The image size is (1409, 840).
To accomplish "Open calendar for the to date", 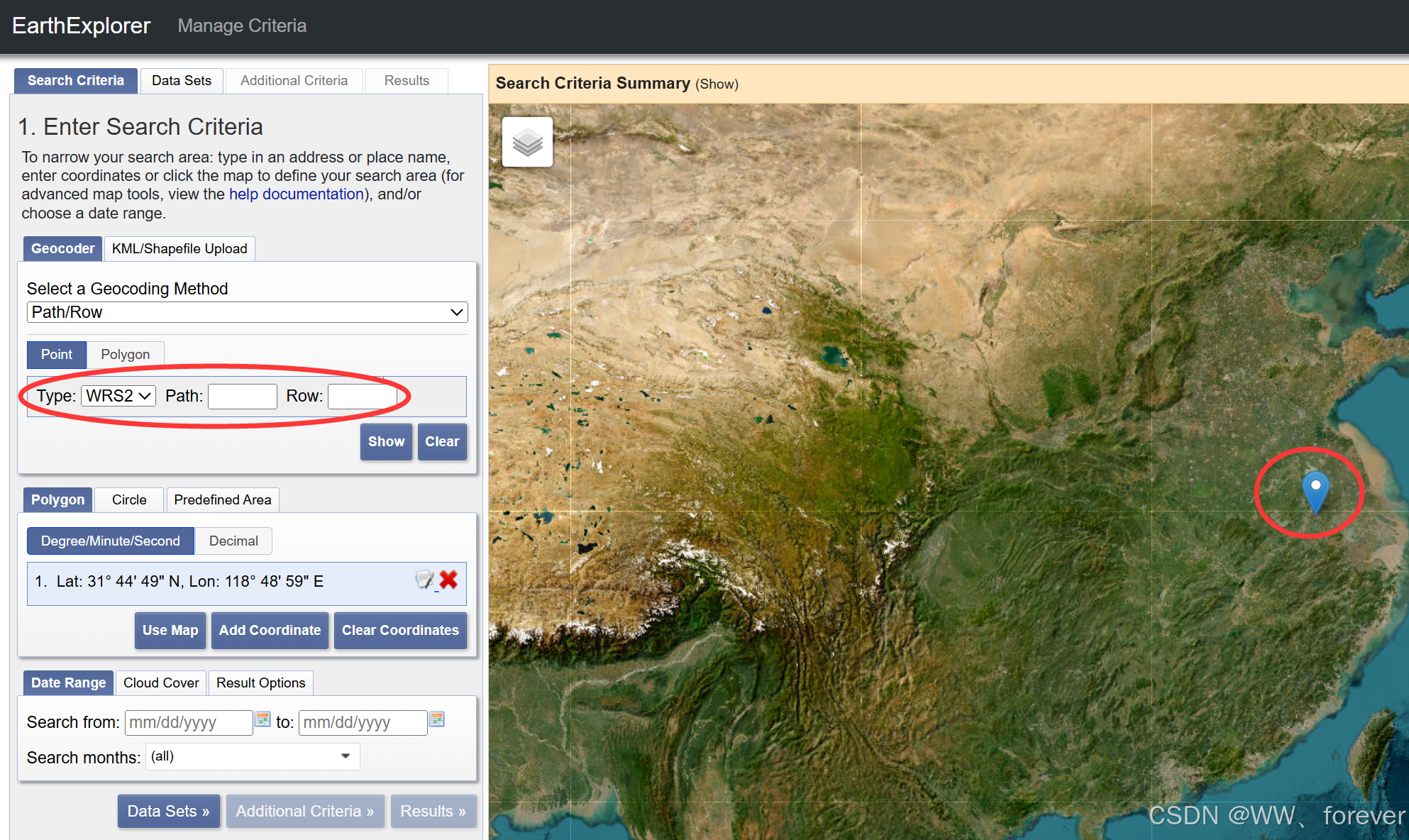I will click(437, 720).
